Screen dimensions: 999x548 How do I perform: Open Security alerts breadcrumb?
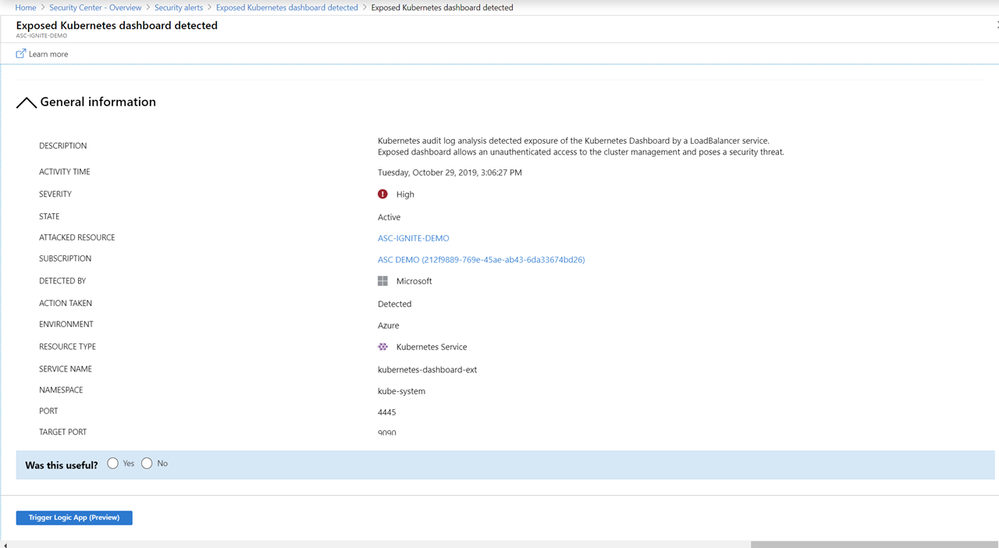178,8
